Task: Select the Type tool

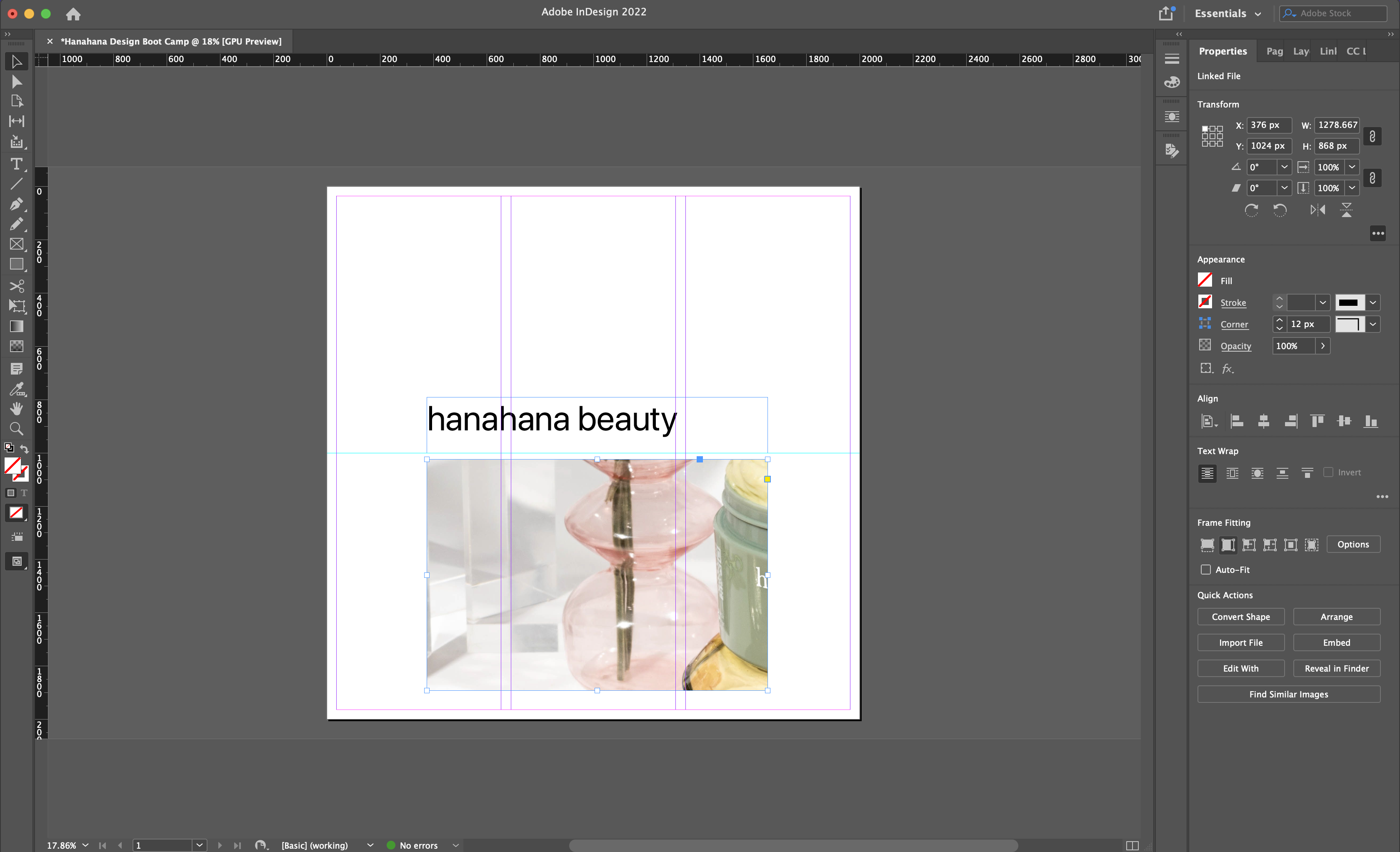Action: 17,164
